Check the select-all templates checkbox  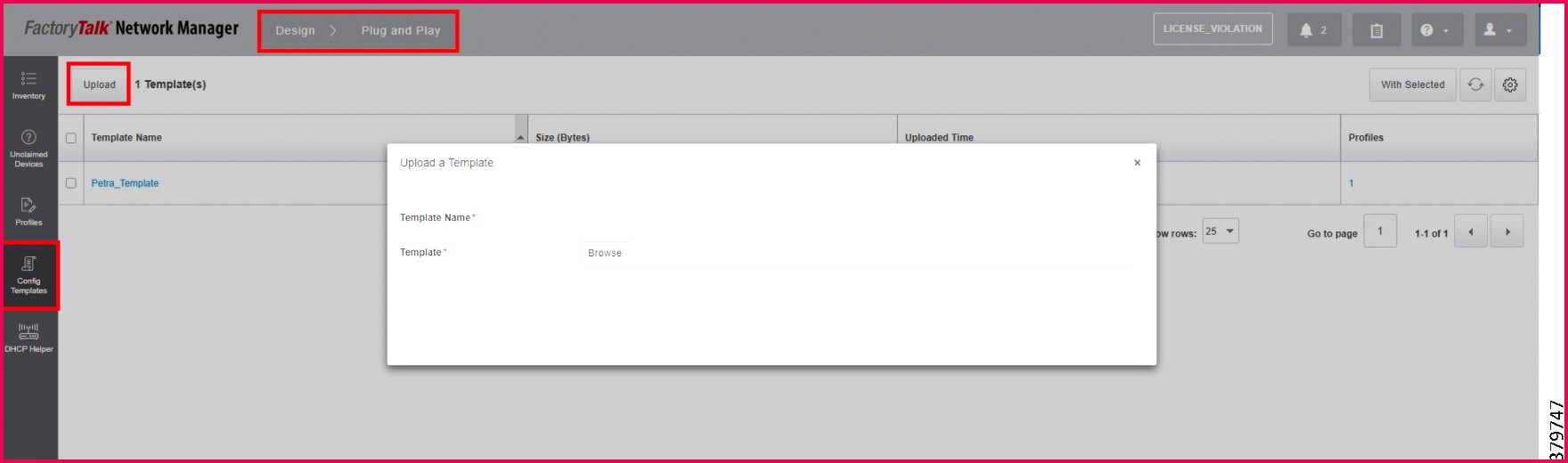(x=71, y=138)
